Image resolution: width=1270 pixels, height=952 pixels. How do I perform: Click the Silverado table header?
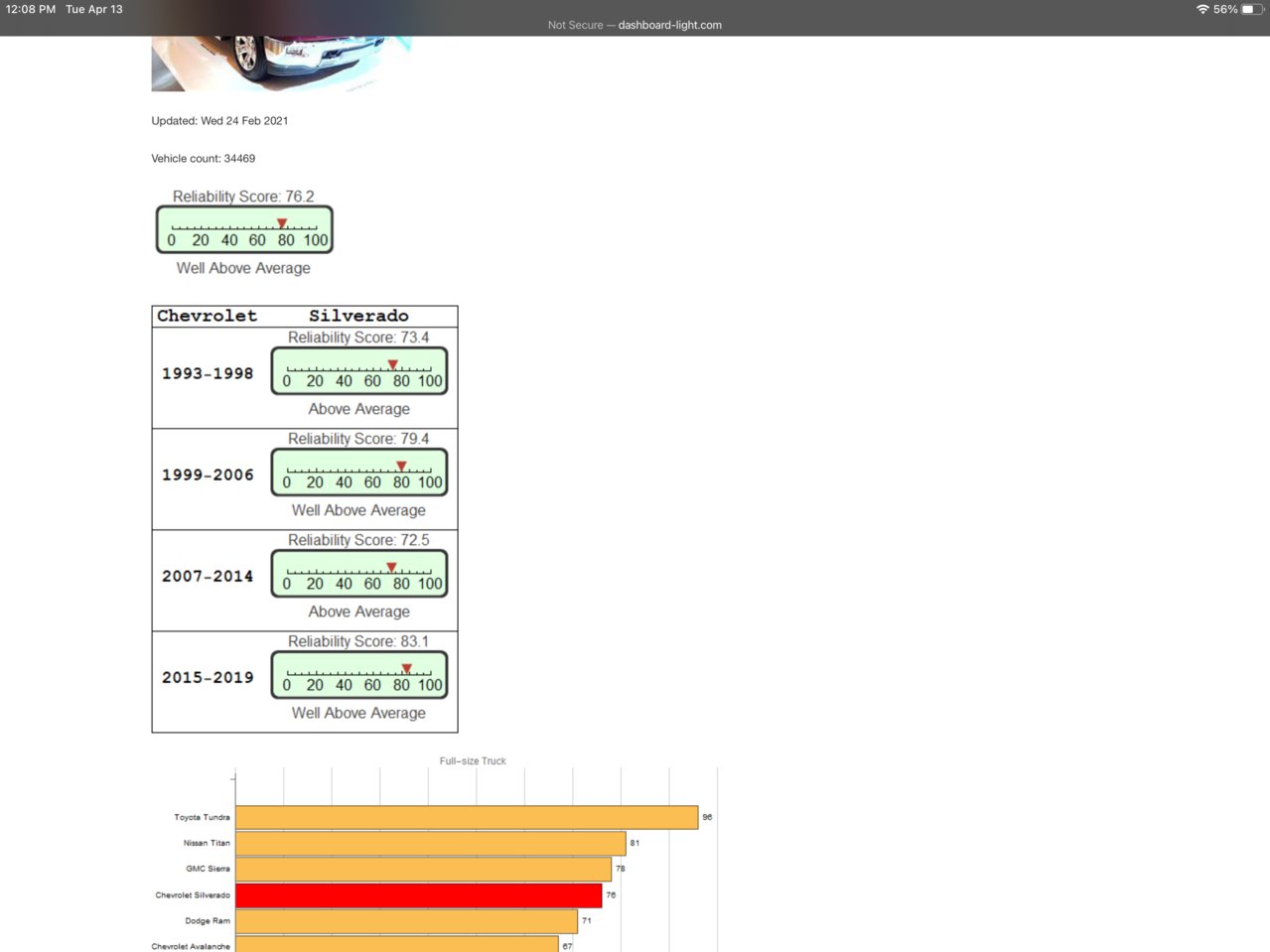click(x=358, y=316)
